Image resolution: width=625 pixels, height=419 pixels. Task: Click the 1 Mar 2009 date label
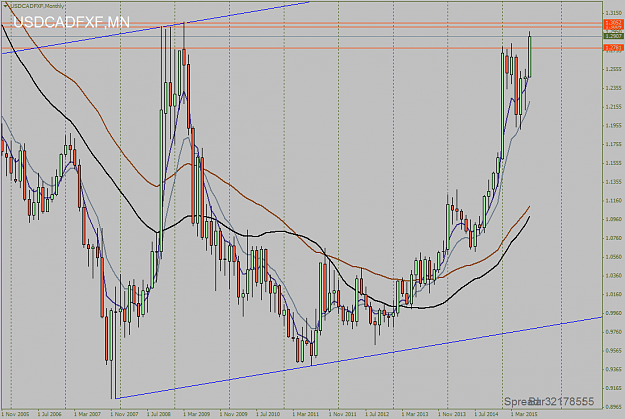tap(197, 414)
